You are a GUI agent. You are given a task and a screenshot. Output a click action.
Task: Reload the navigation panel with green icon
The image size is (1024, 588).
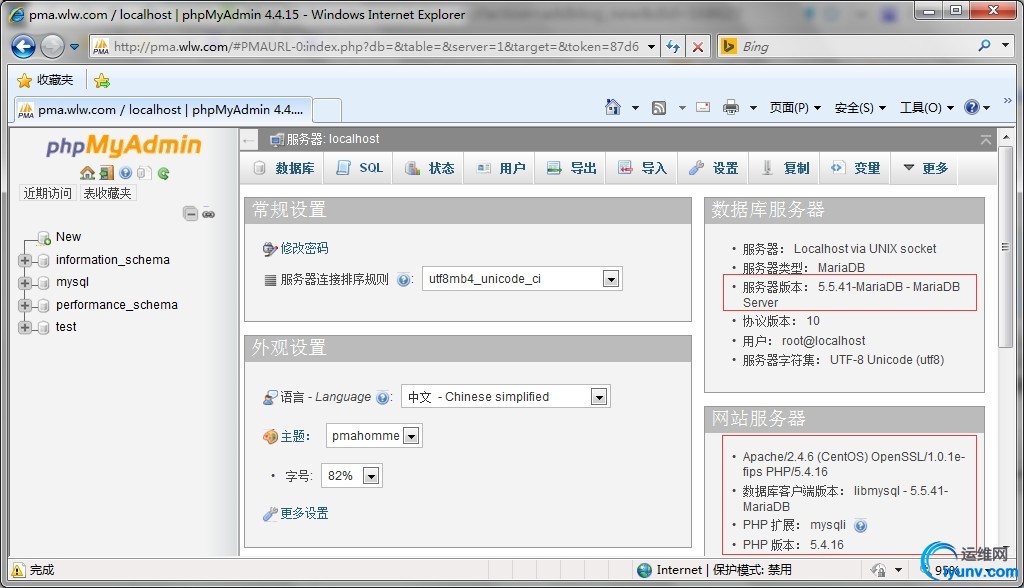click(x=163, y=172)
